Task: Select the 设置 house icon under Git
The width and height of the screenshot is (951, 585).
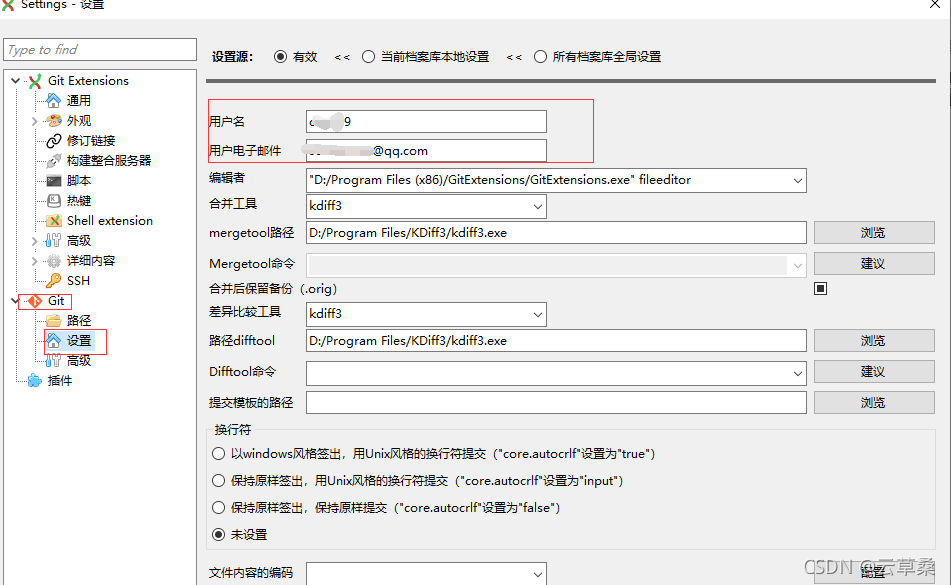Action: [x=54, y=341]
